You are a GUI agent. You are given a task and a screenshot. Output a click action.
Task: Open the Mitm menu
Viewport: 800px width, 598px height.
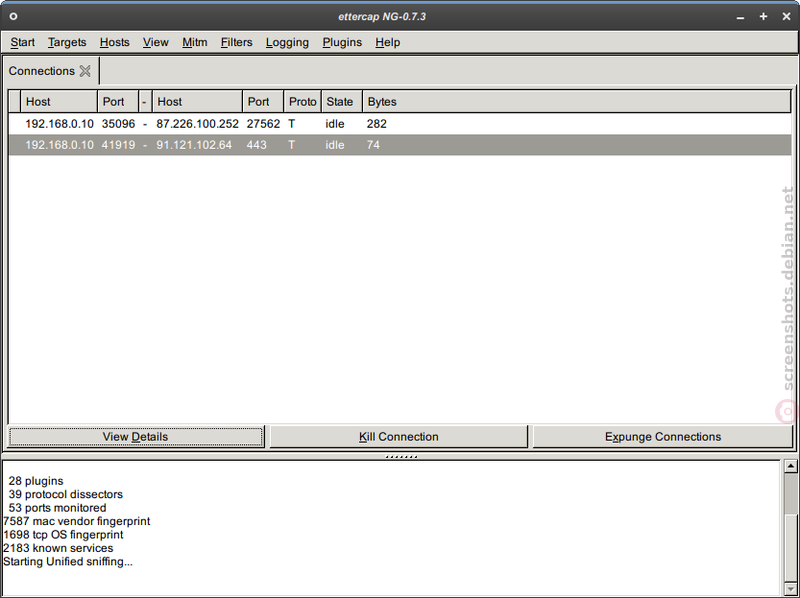point(195,42)
